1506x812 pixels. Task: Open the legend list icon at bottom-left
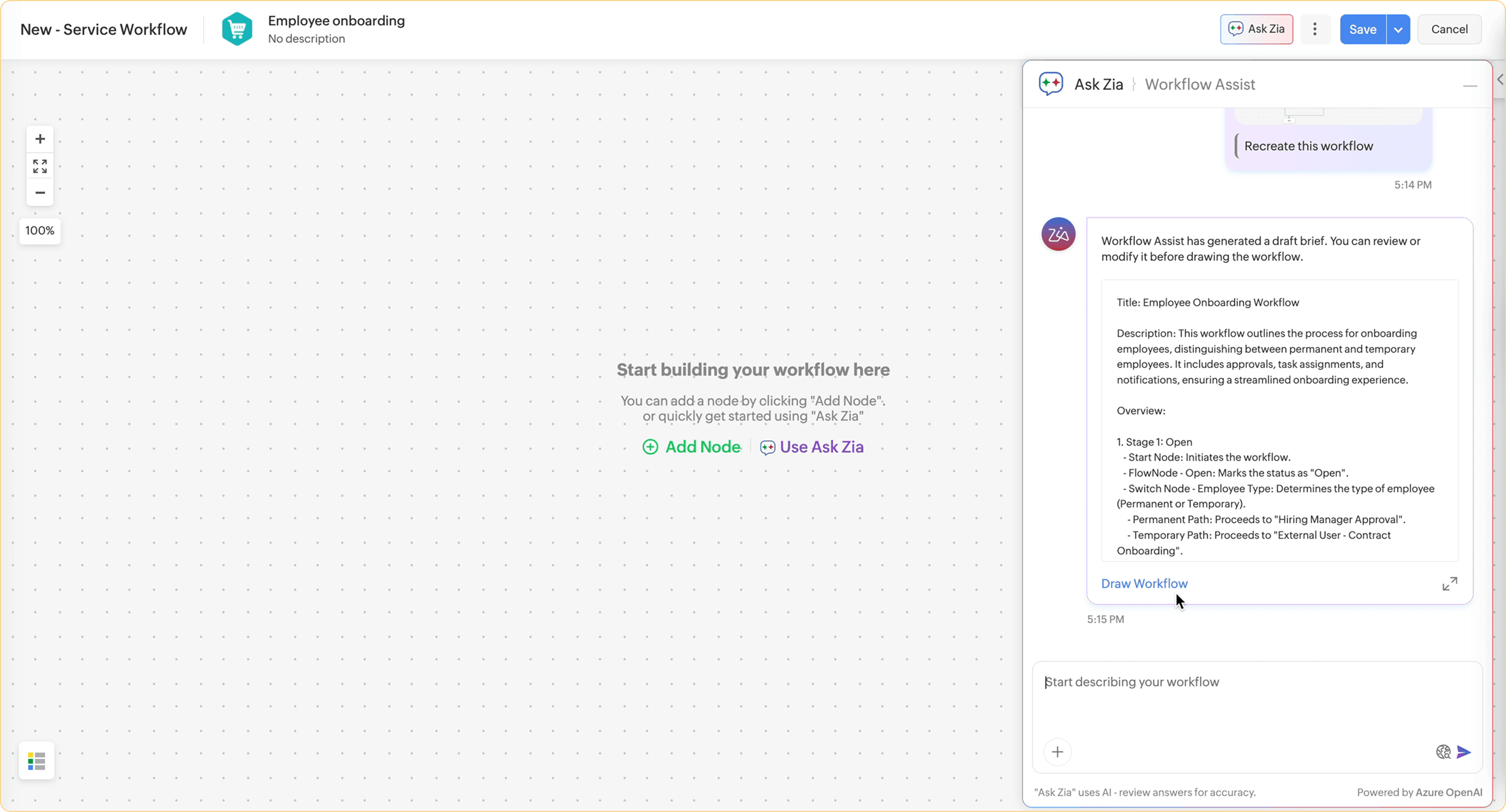coord(36,760)
